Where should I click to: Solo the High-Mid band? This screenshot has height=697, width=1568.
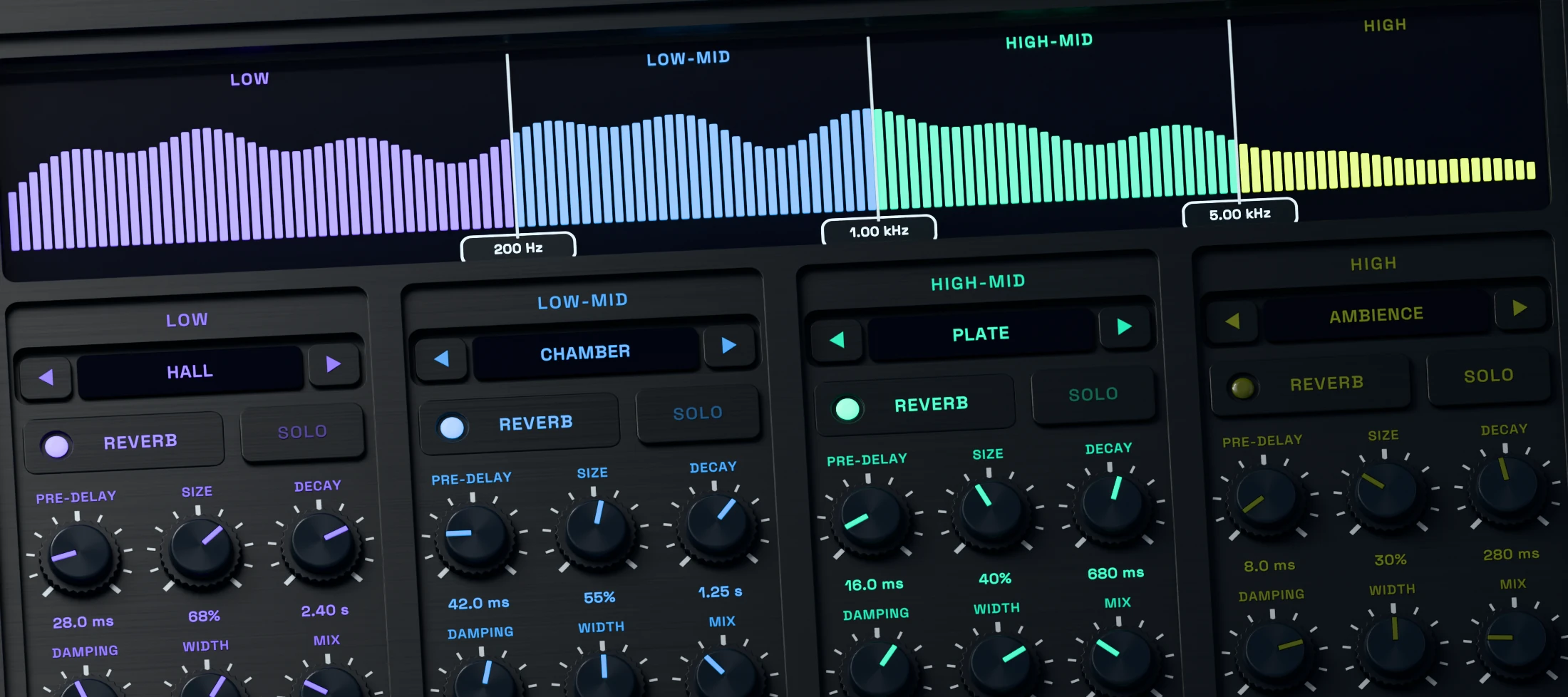coord(1093,394)
